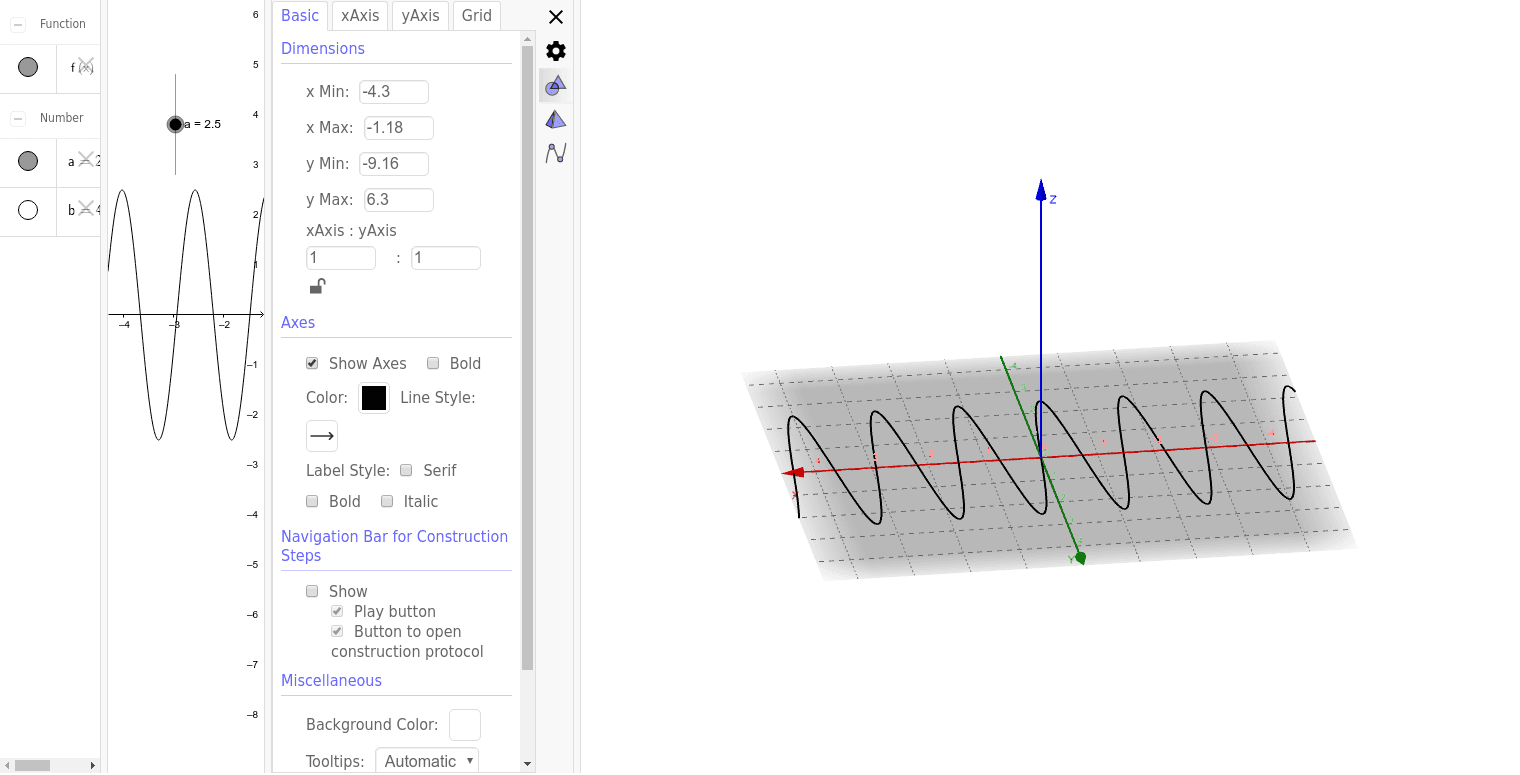The image size is (1520, 775).
Task: Open the 3D Graphics settings pyramid icon
Action: 555,118
